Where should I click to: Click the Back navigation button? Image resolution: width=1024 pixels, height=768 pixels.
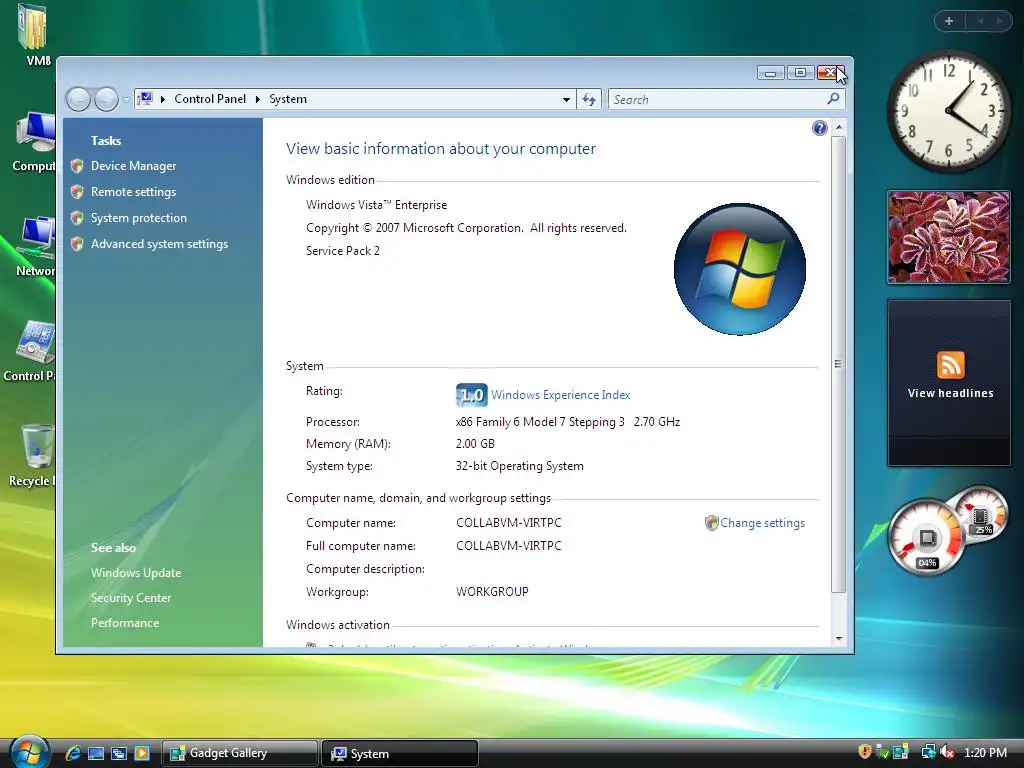pyautogui.click(x=78, y=99)
